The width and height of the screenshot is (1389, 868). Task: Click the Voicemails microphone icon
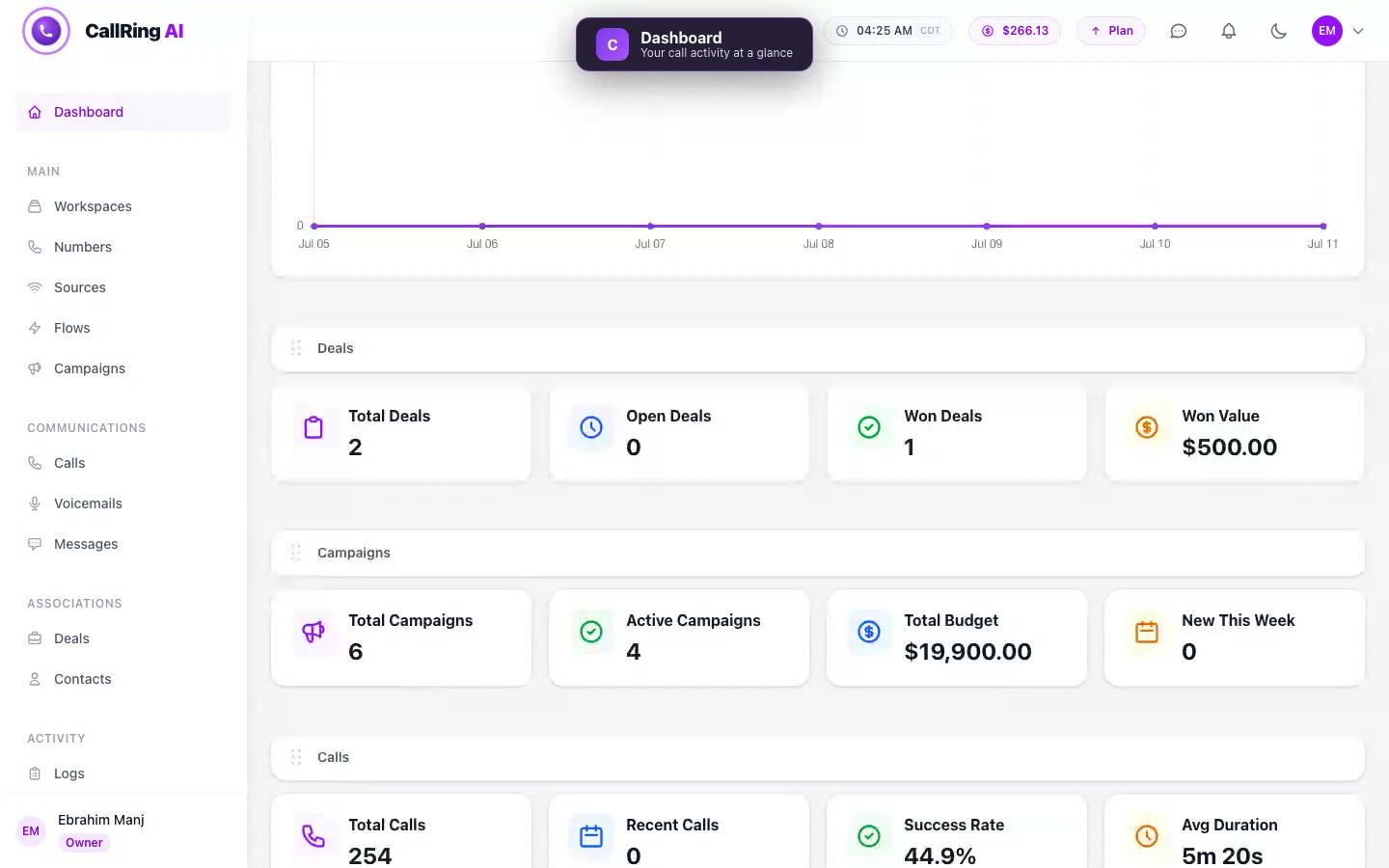tap(35, 503)
